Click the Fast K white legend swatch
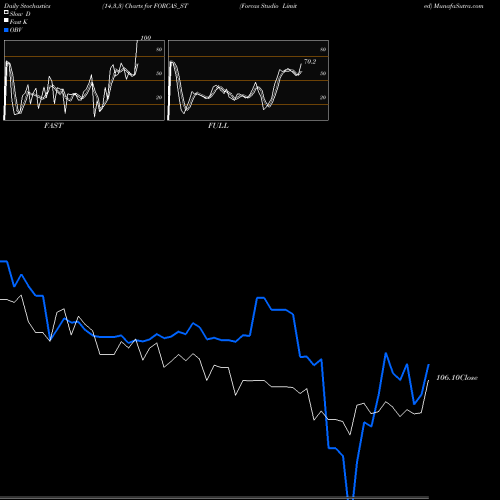This screenshot has width=500, height=500. coord(6,21)
